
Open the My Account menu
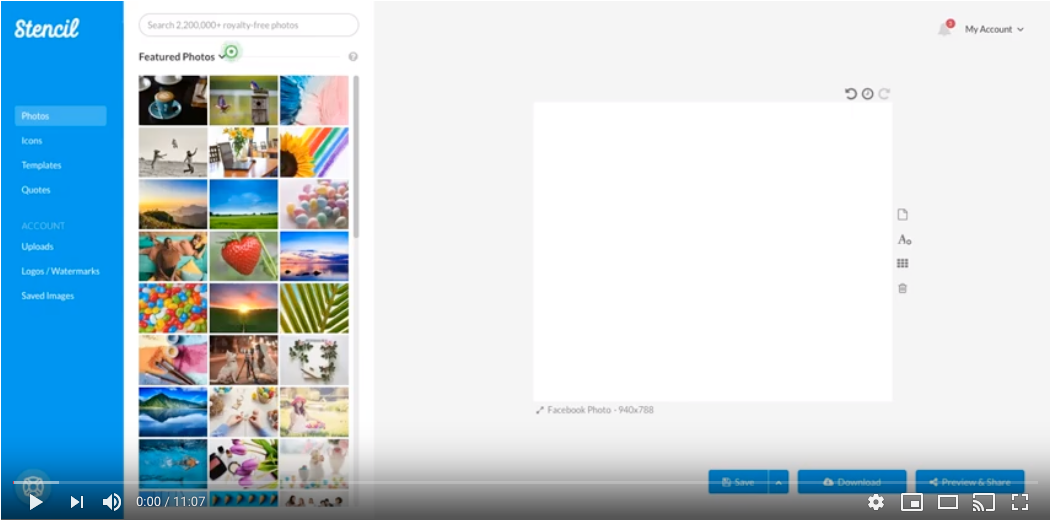click(994, 29)
